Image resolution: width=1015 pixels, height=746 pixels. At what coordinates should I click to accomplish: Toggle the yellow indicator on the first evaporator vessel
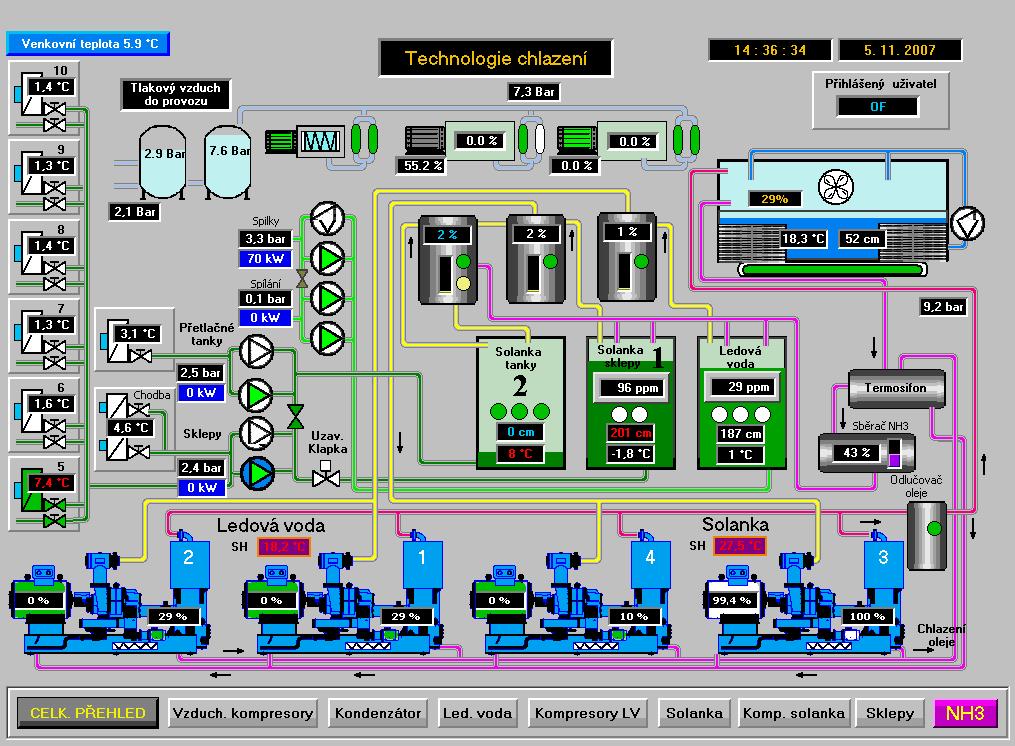[463, 283]
